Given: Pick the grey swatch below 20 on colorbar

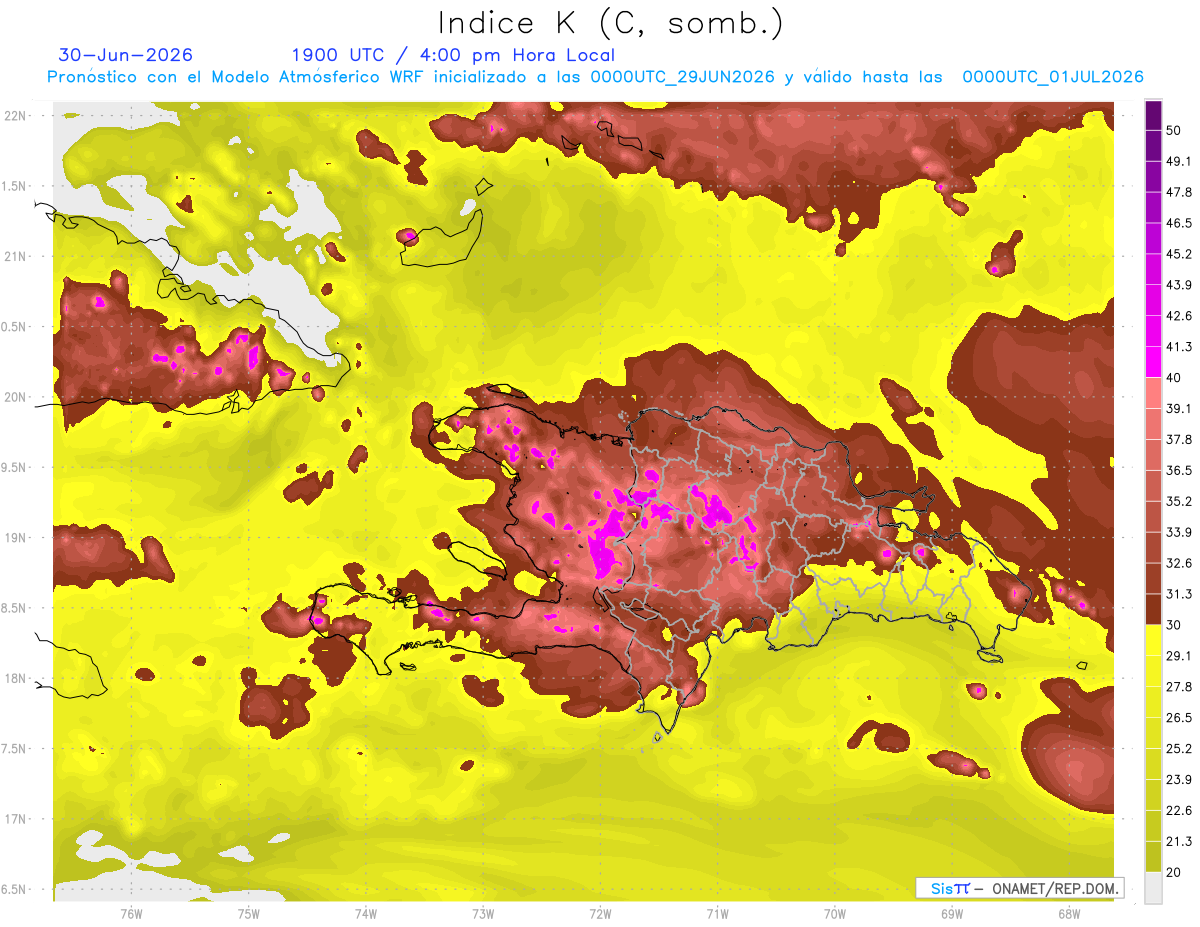Looking at the screenshot, I should (x=1153, y=888).
